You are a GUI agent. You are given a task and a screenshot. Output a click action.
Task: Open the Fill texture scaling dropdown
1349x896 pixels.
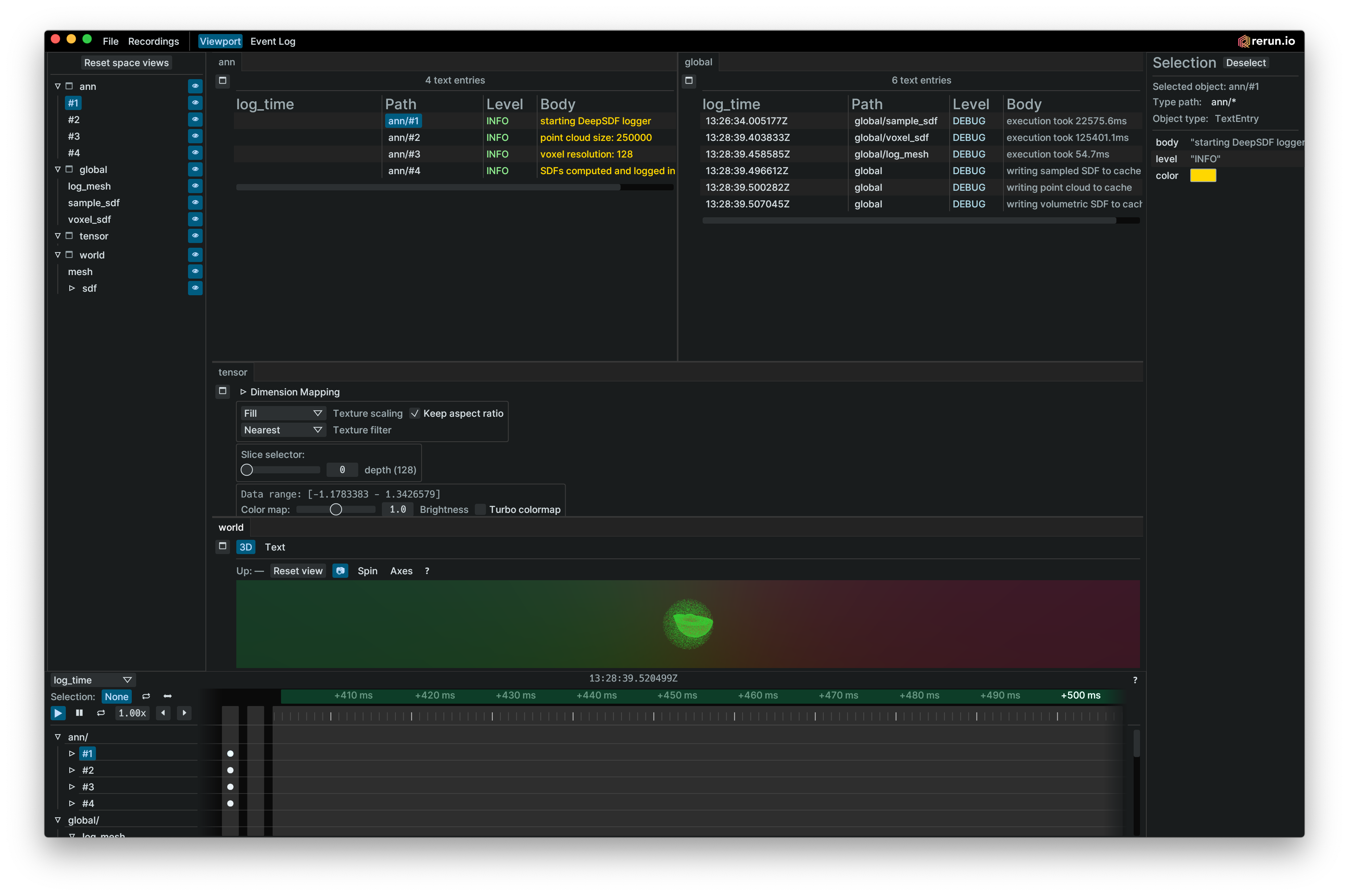click(x=282, y=413)
